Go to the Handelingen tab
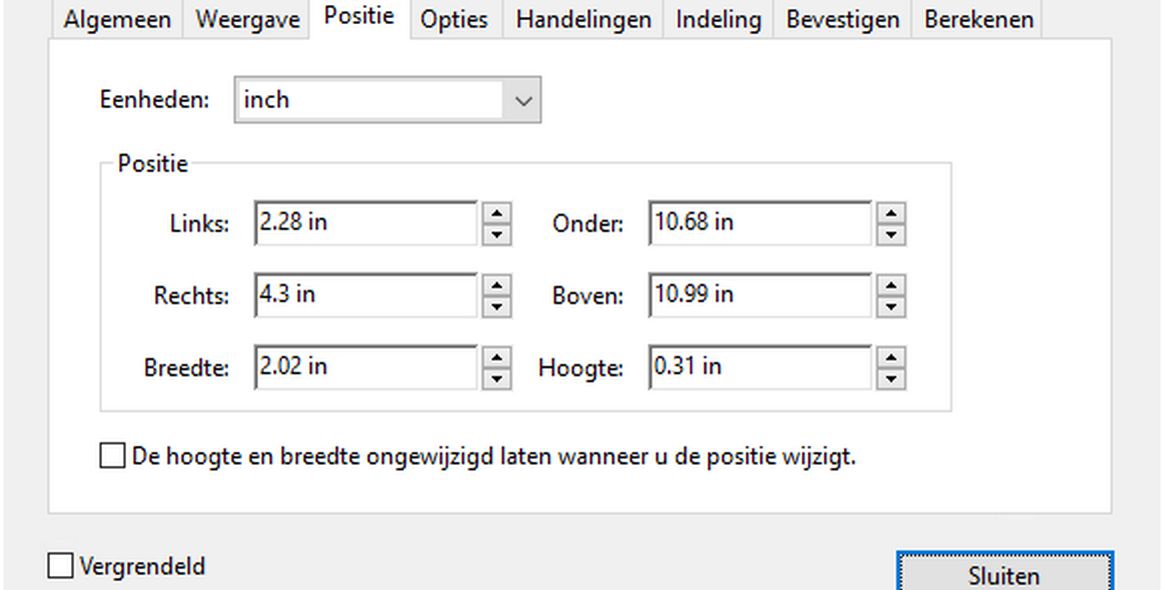The image size is (1166, 590). [x=583, y=20]
